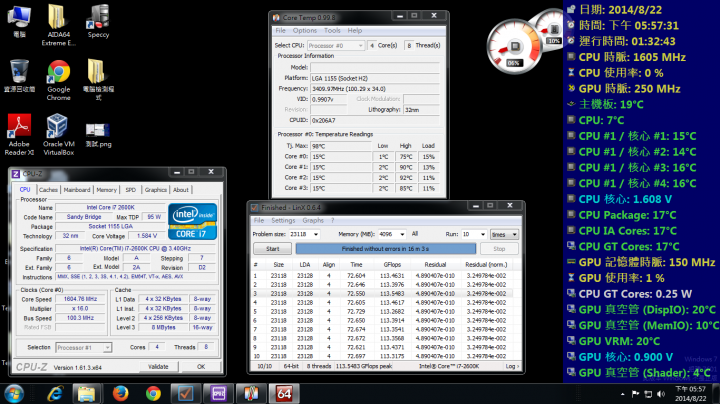Click the CPU 時脈 1605 MHz sidebar entry
This screenshot has width=720, height=404.
(627, 57)
